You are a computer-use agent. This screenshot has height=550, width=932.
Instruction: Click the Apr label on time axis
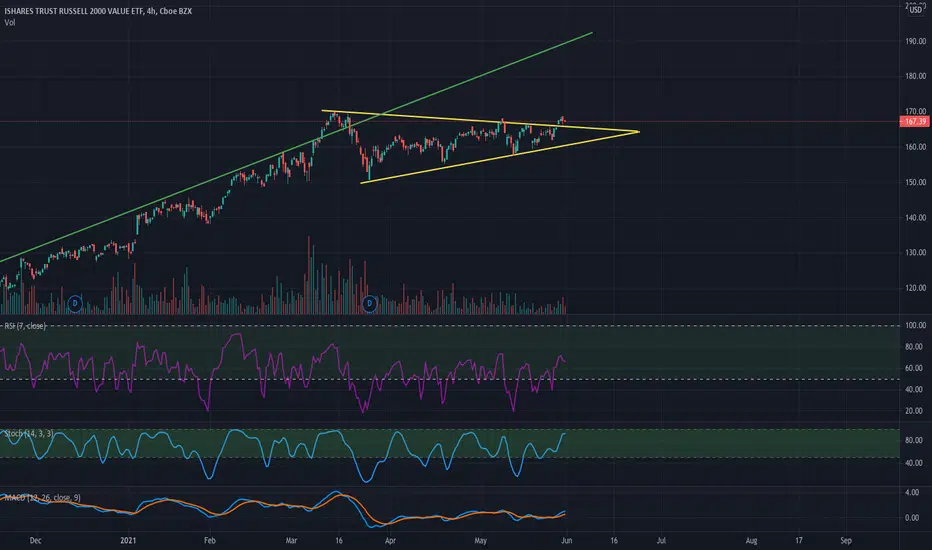pyautogui.click(x=390, y=540)
